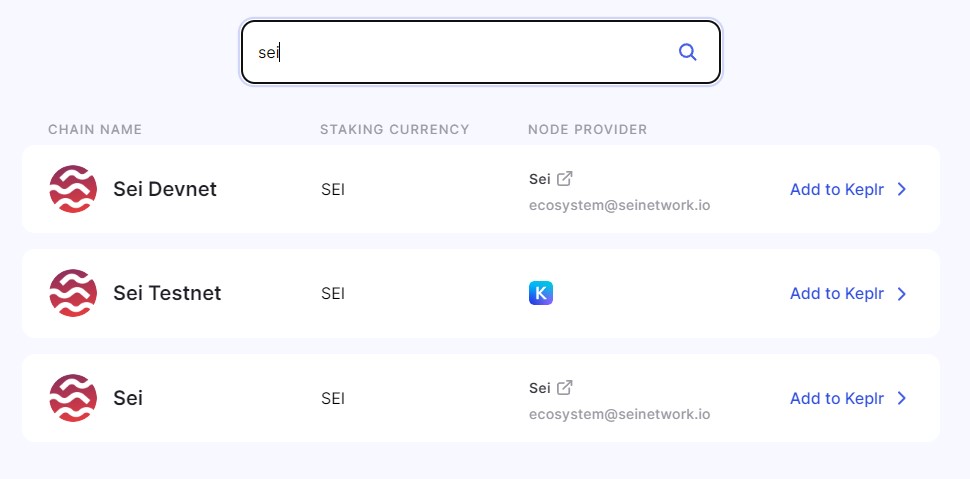Click chevron arrow in the Sei row
The image size is (970, 479).
click(x=902, y=398)
